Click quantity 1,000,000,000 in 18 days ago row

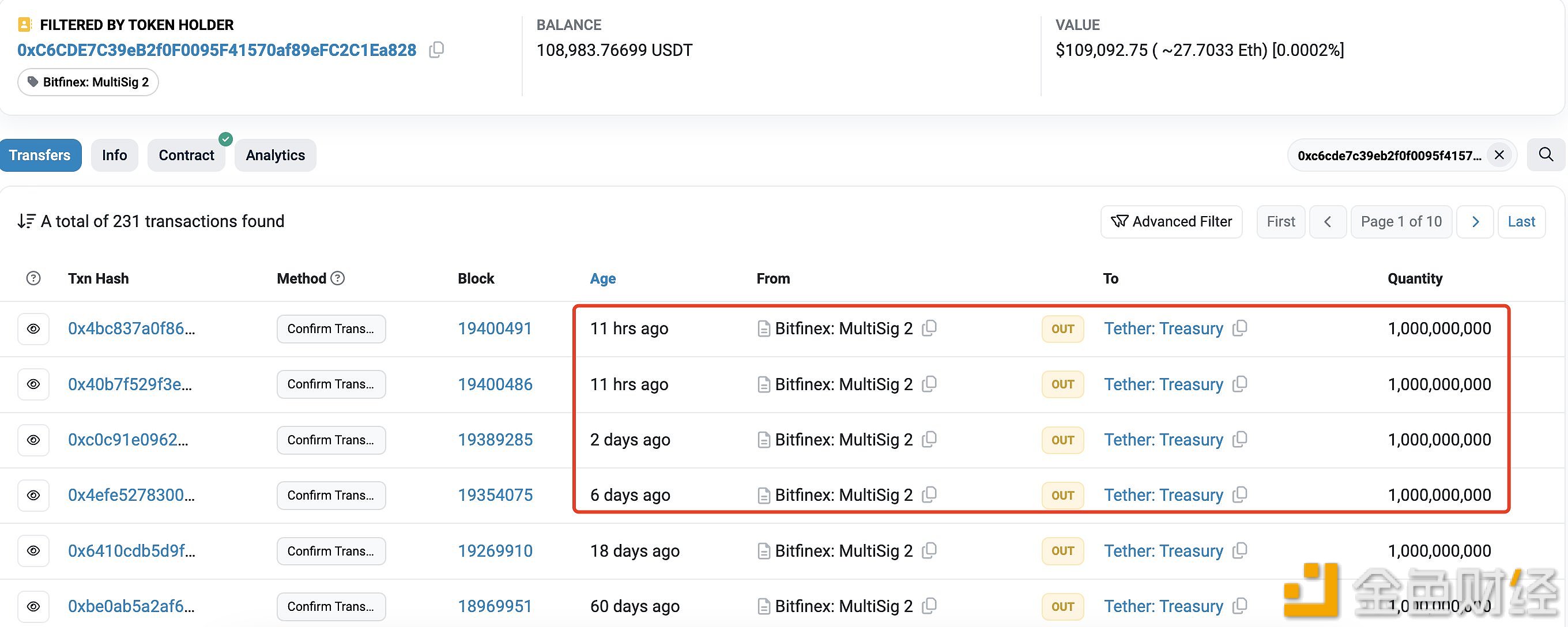[1439, 551]
